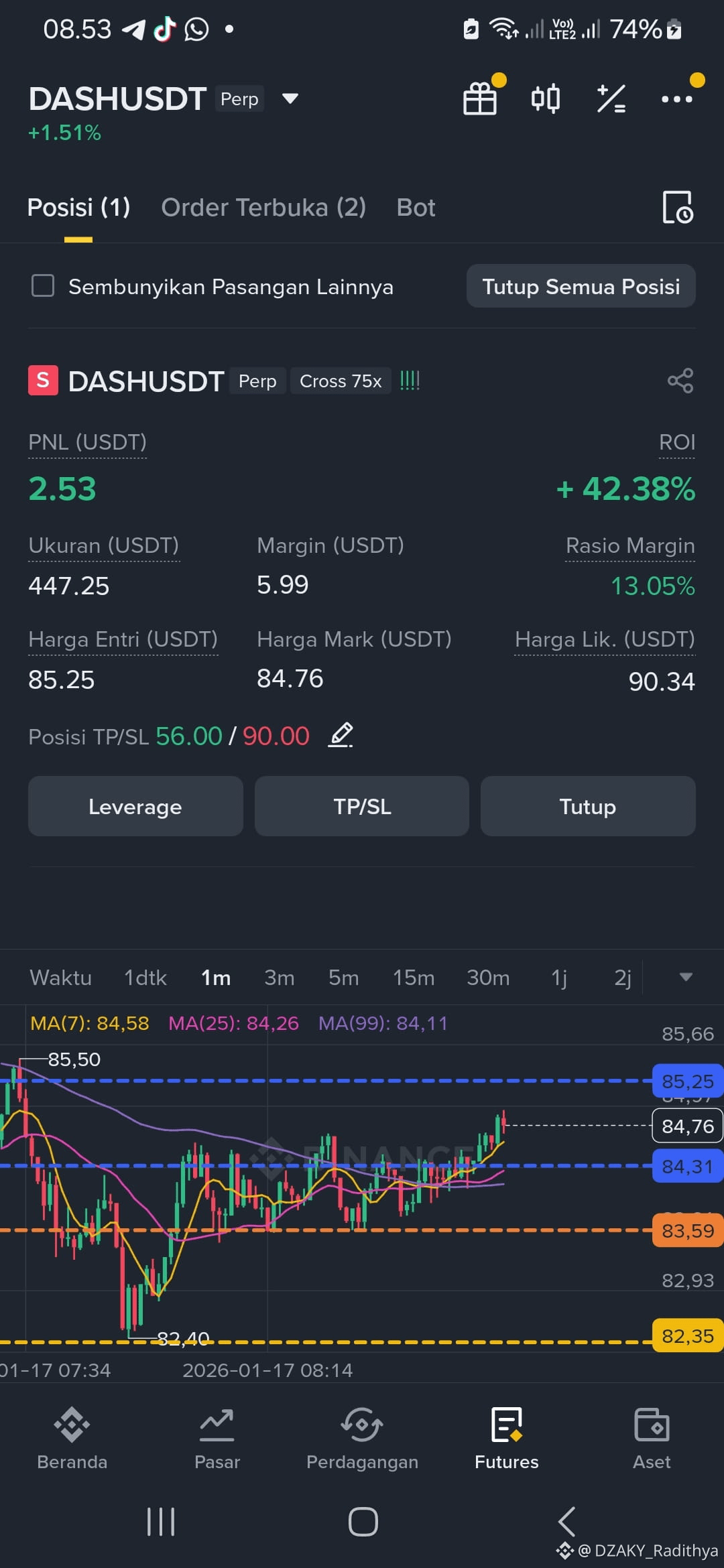The width and height of the screenshot is (724, 1568).
Task: Tap the Tutup close position button
Action: click(x=588, y=806)
